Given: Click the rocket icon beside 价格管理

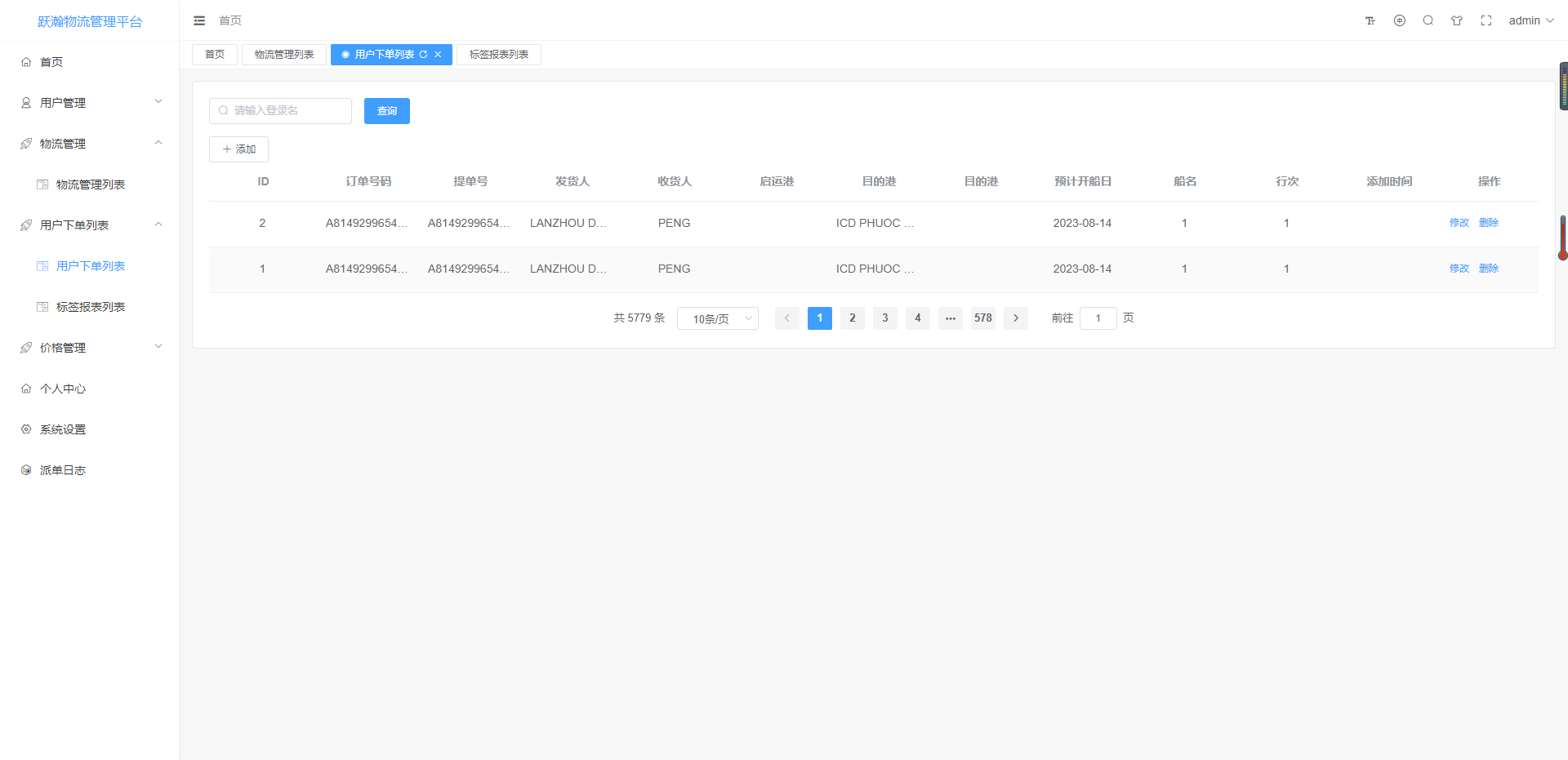Looking at the screenshot, I should [26, 348].
